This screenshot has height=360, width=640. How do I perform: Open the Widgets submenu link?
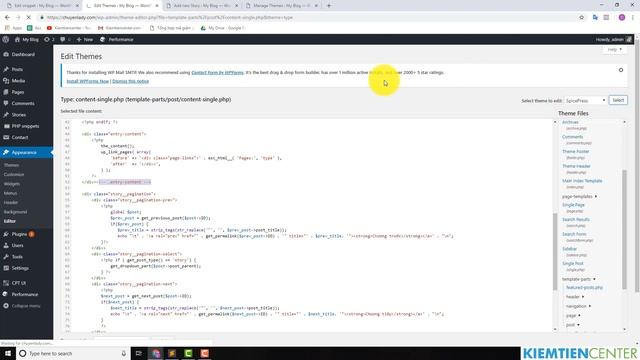[12, 184]
